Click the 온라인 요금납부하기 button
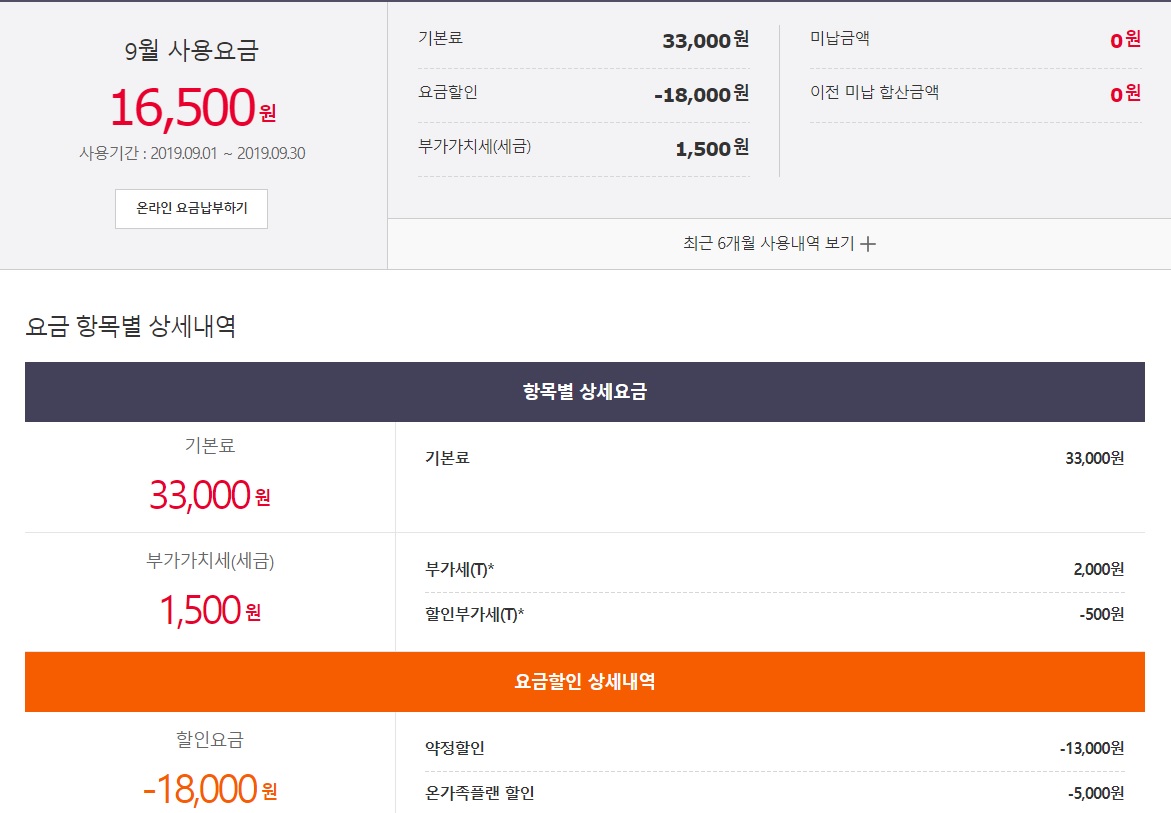 [191, 209]
